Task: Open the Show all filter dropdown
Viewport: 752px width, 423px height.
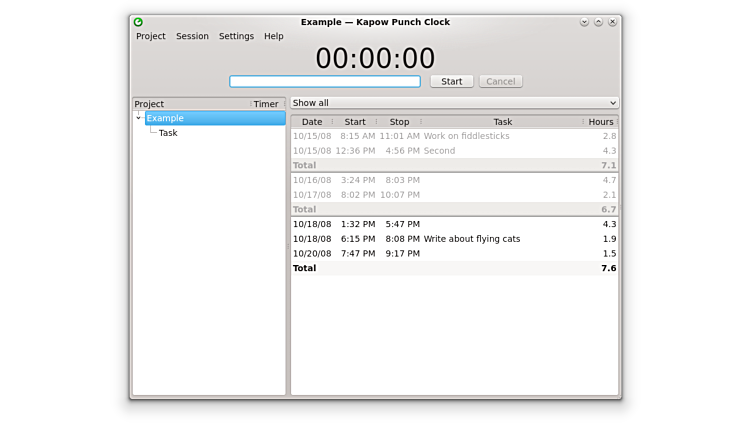Action: click(x=454, y=103)
